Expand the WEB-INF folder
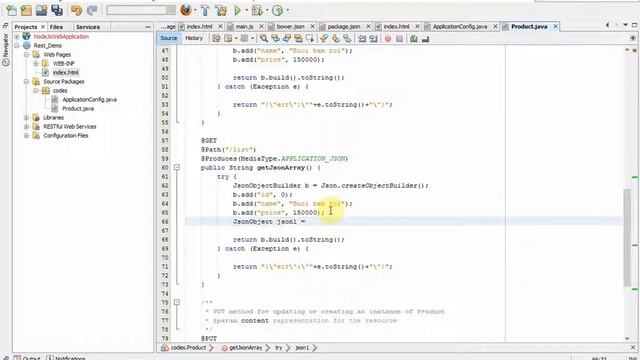The image size is (640, 360). [36, 63]
